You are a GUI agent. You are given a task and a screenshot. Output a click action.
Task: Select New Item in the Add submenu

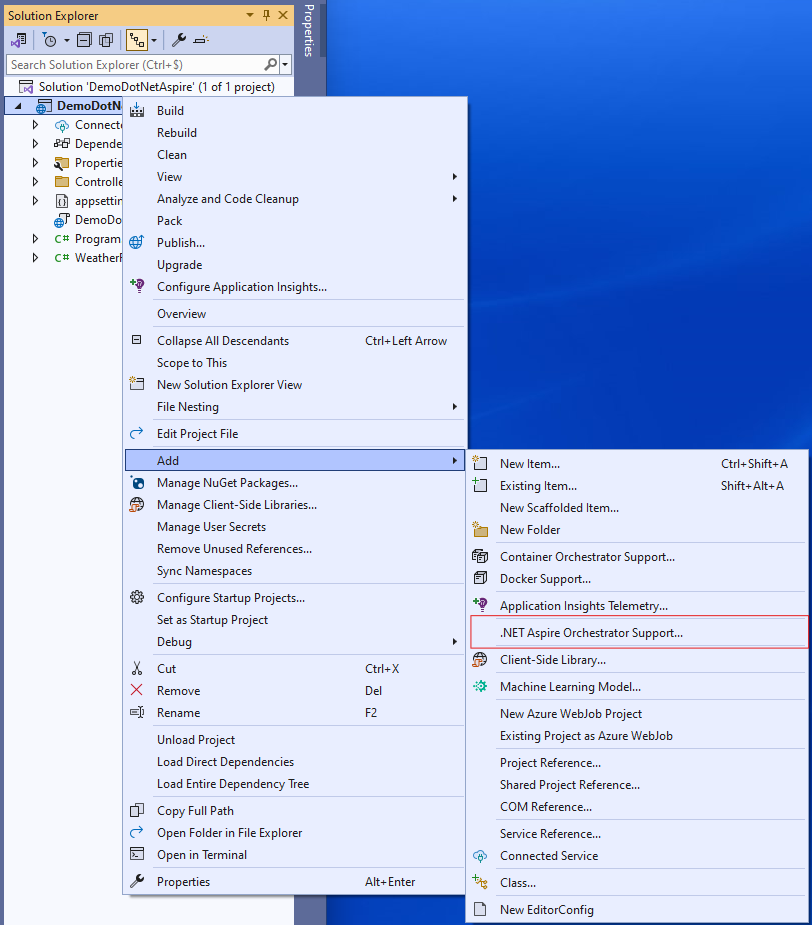(x=530, y=464)
